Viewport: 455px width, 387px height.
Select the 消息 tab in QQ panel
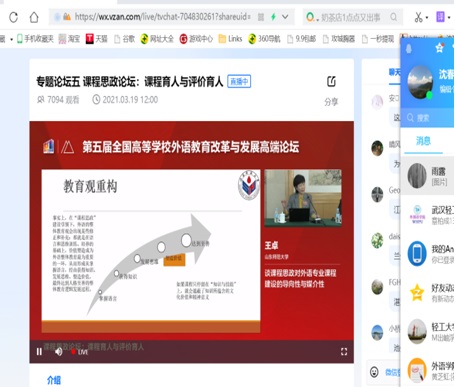423,141
